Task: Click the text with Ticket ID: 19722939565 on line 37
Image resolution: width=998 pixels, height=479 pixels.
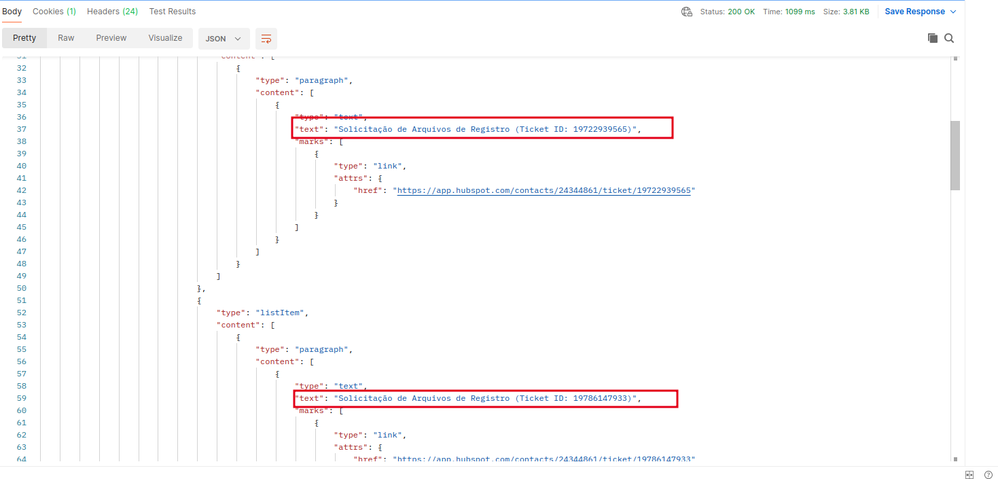Action: (486, 129)
